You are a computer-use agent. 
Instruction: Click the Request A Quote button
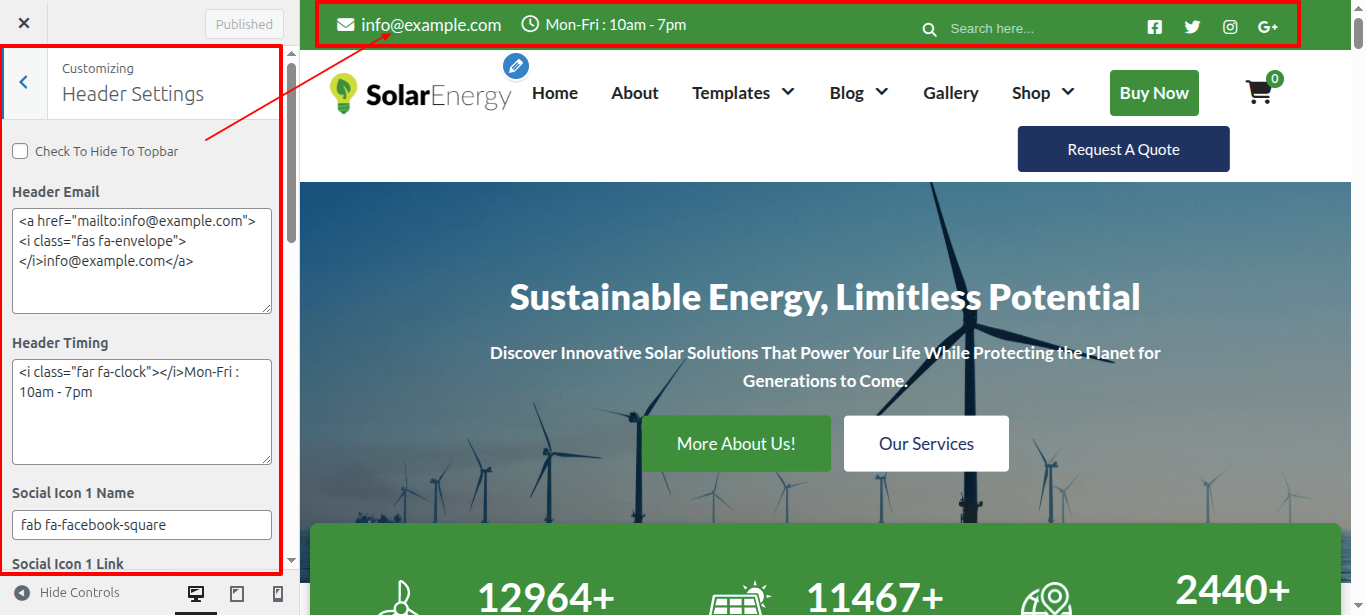coord(1123,149)
